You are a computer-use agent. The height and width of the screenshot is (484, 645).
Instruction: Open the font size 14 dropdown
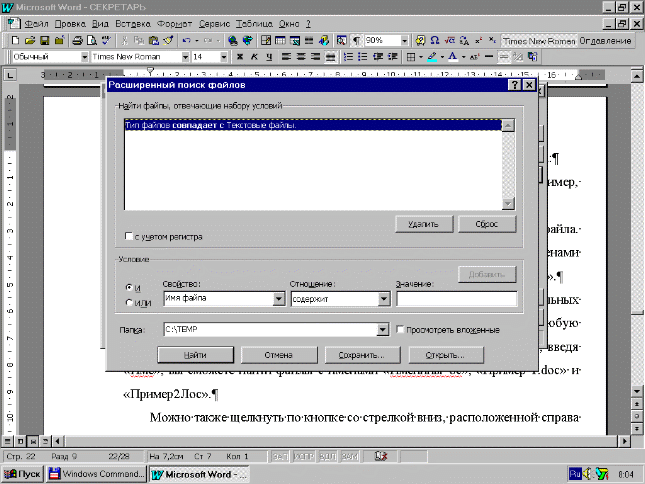(x=224, y=57)
